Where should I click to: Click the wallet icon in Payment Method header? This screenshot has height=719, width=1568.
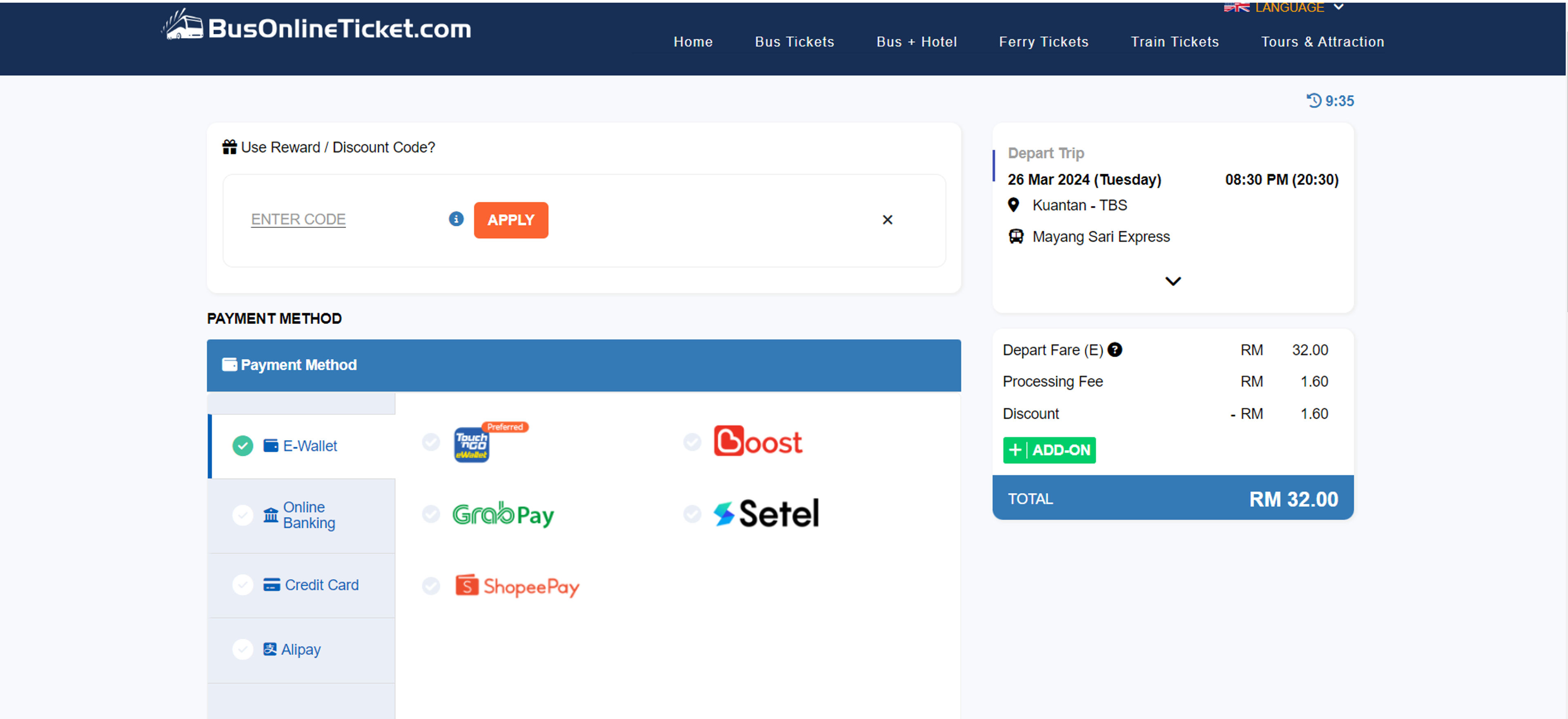tap(229, 364)
